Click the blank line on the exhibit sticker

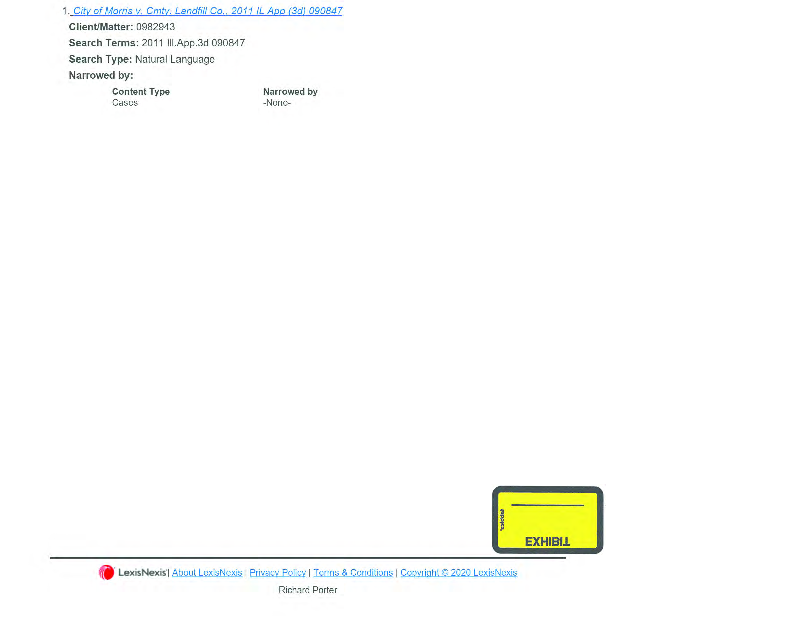[547, 505]
